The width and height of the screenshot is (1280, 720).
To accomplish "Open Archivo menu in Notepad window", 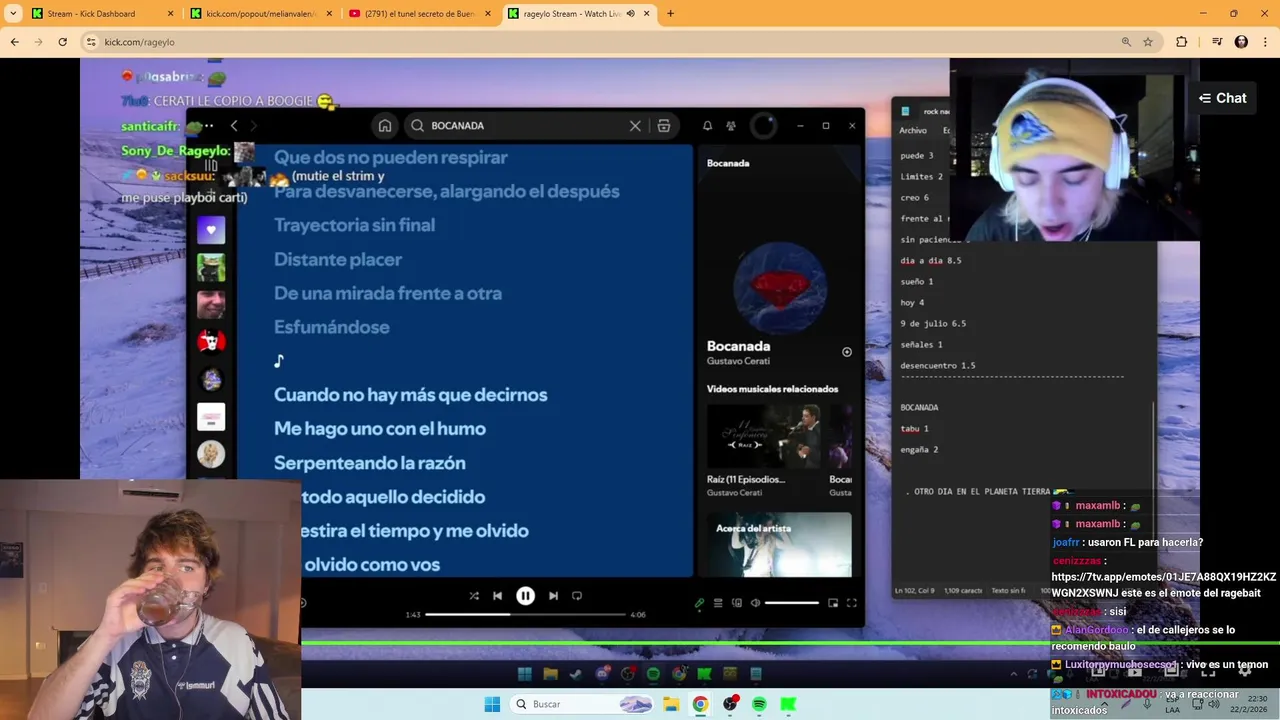I will (913, 130).
